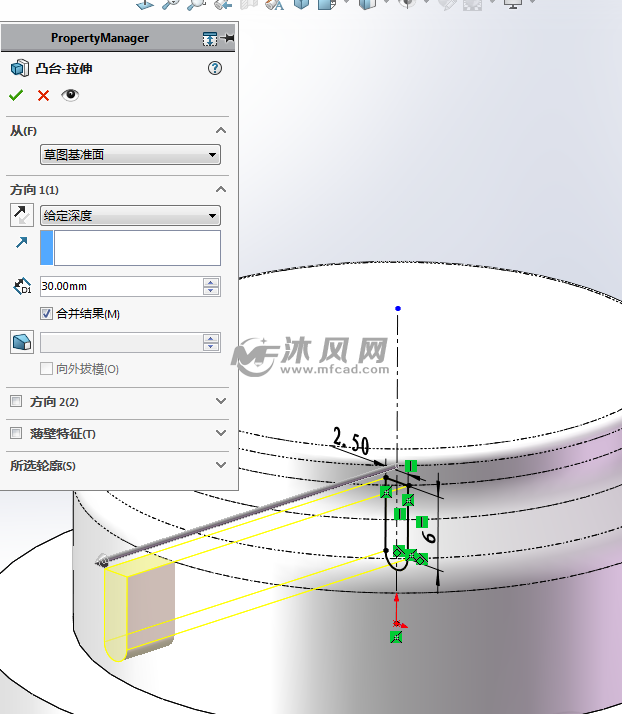622x714 pixels.
Task: Toggle detailed preview eye icon
Action: pyautogui.click(x=70, y=95)
